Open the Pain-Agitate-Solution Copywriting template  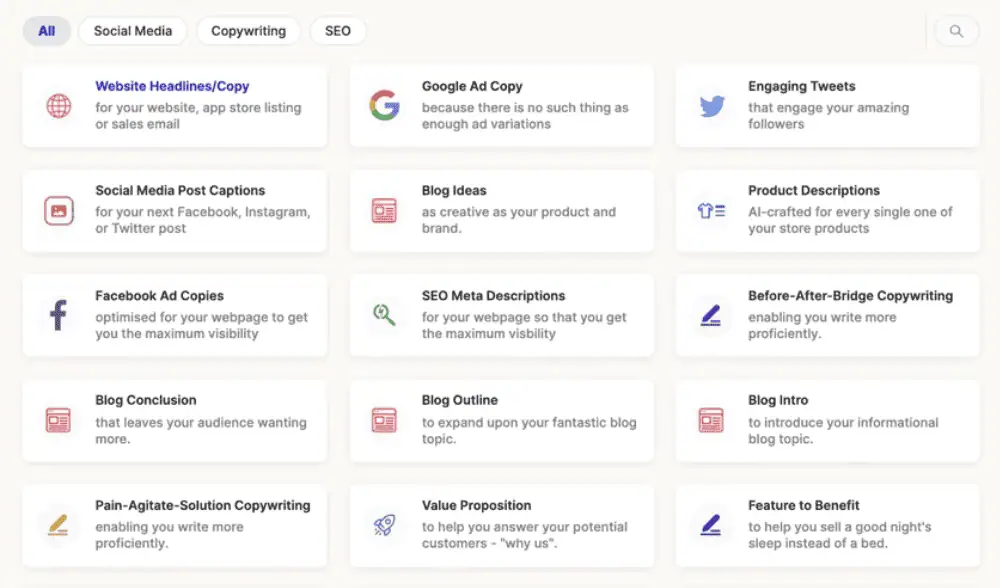click(x=174, y=525)
